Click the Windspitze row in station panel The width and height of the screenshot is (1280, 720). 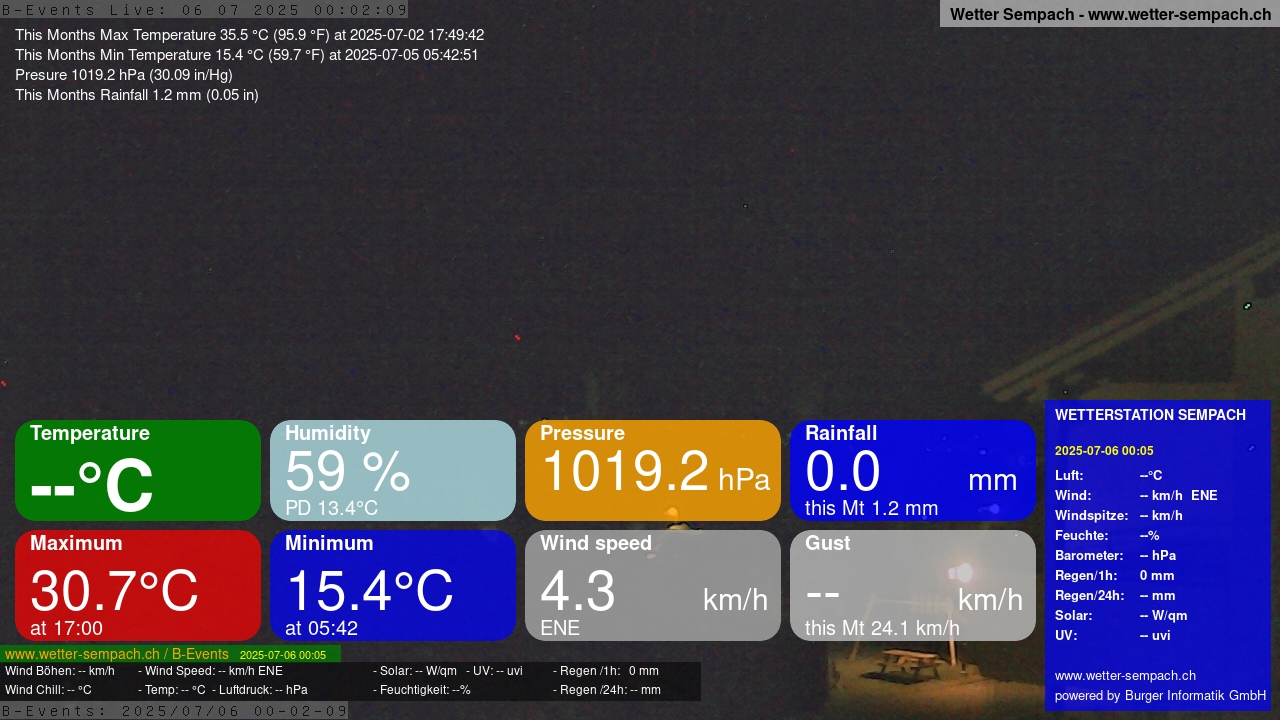click(x=1119, y=516)
